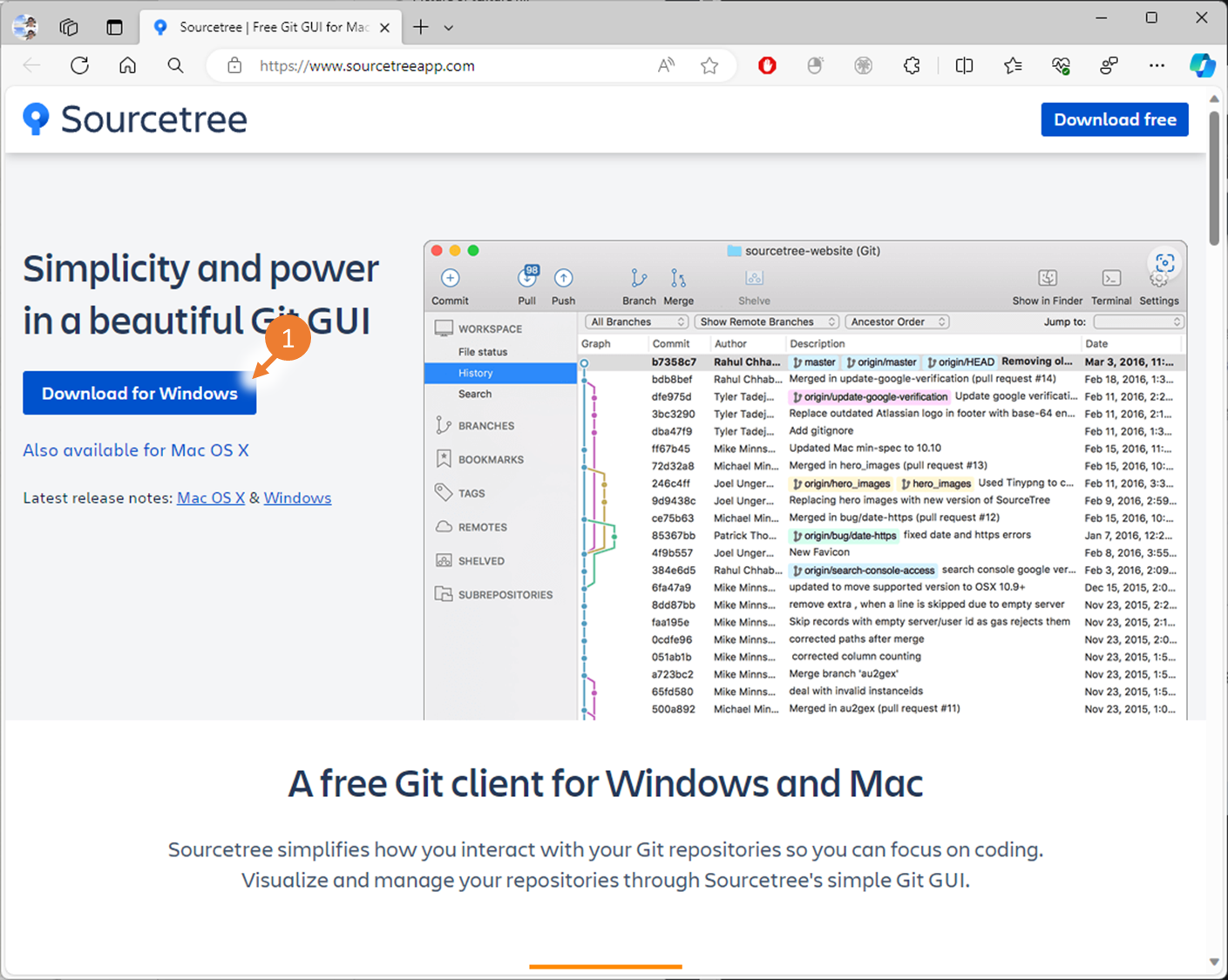1228x980 pixels.
Task: Select commit row b7358c7
Action: [x=881, y=362]
